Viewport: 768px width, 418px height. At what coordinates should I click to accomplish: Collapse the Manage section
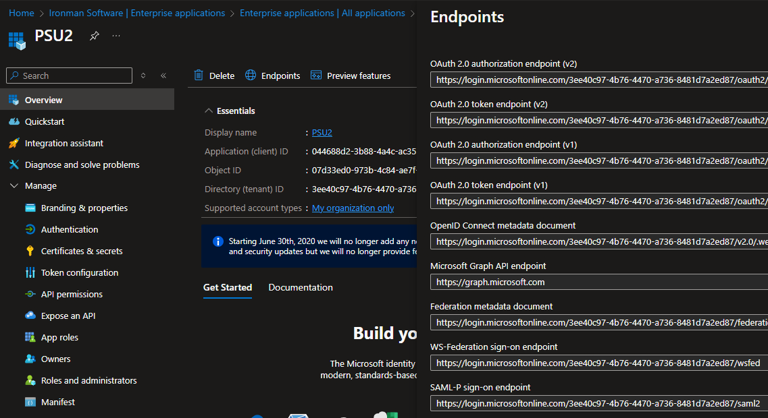point(14,186)
